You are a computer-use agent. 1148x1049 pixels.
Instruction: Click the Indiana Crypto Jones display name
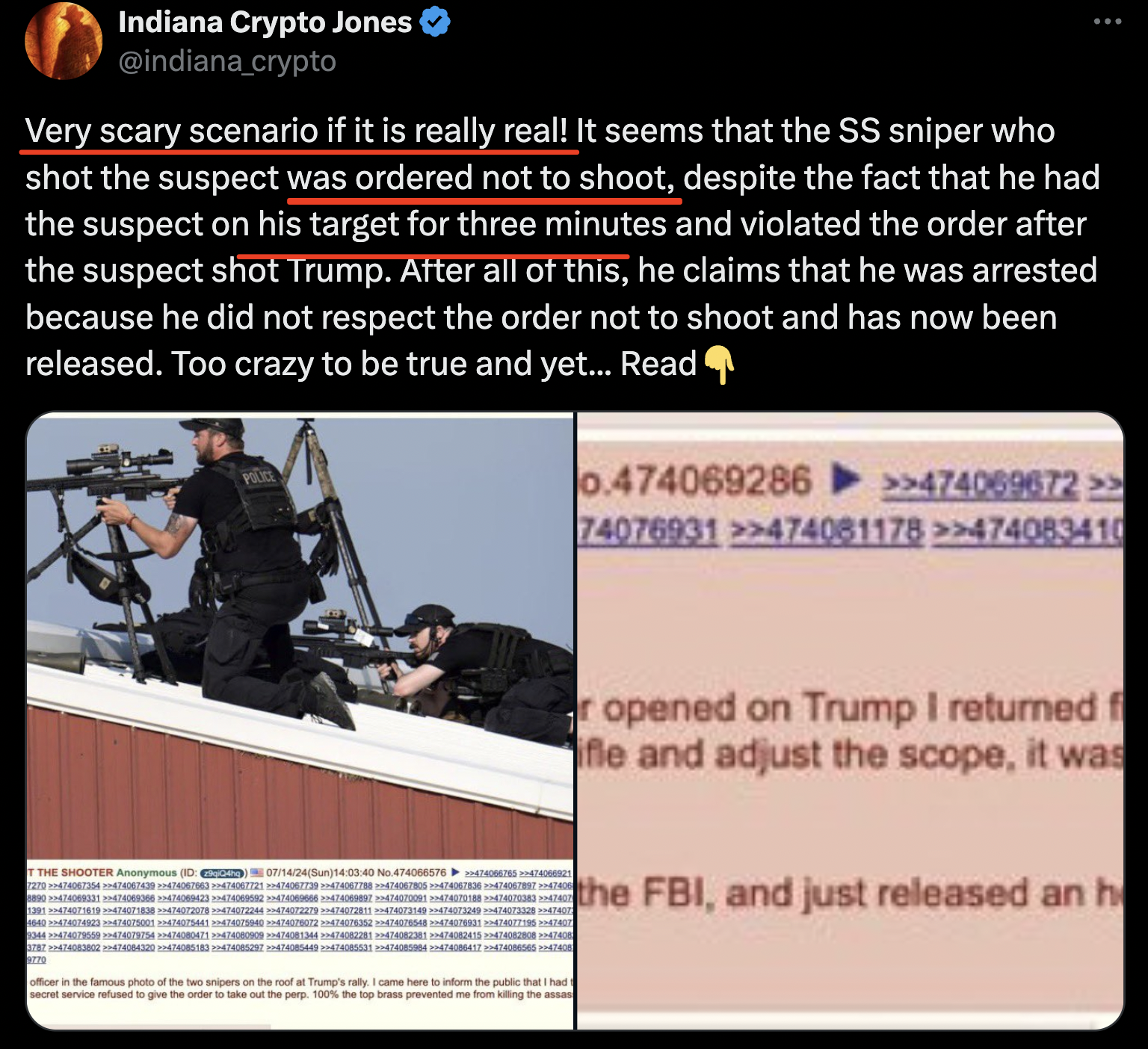click(x=265, y=22)
